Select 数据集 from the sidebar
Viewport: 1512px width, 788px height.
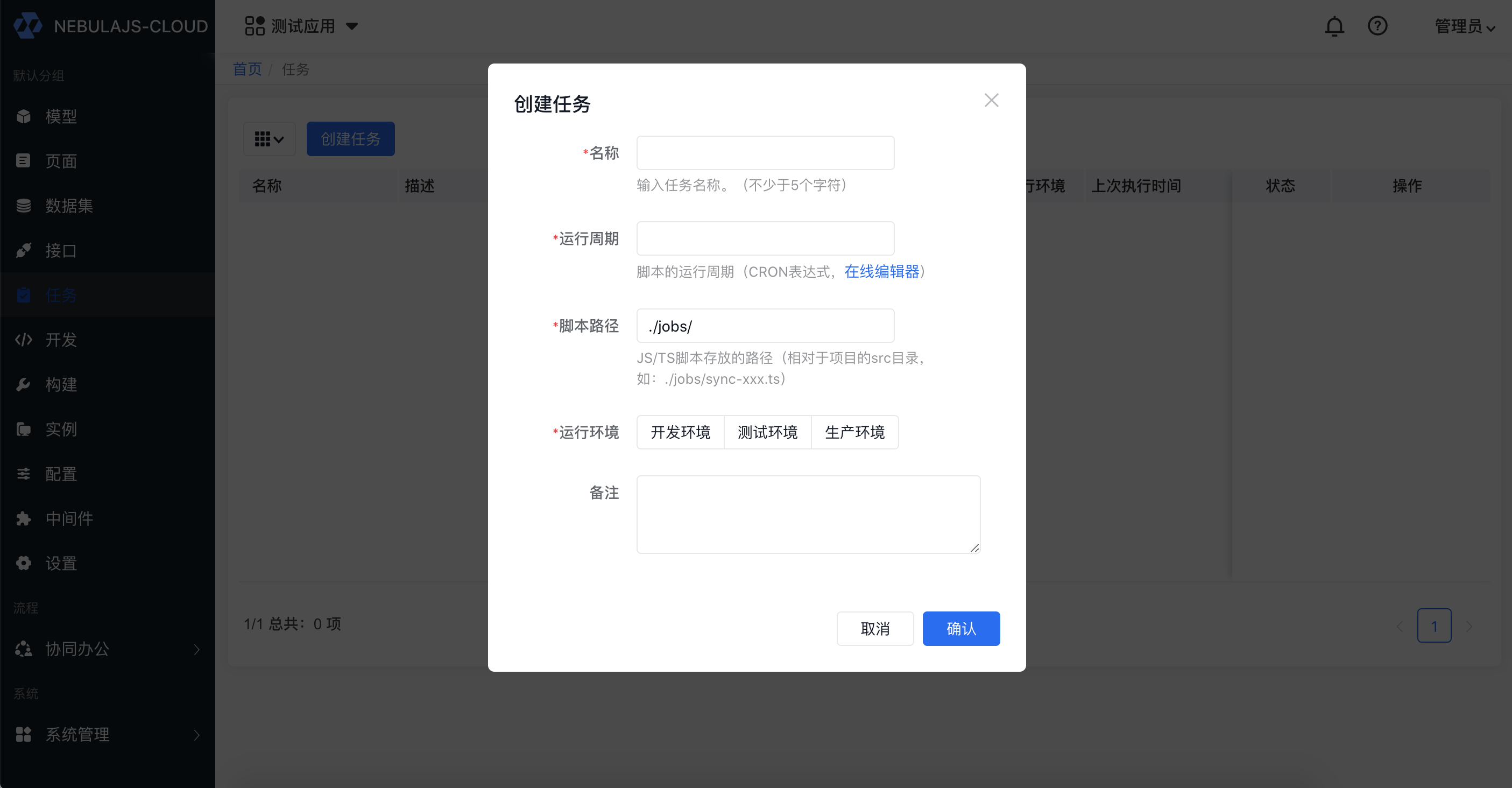click(x=68, y=206)
